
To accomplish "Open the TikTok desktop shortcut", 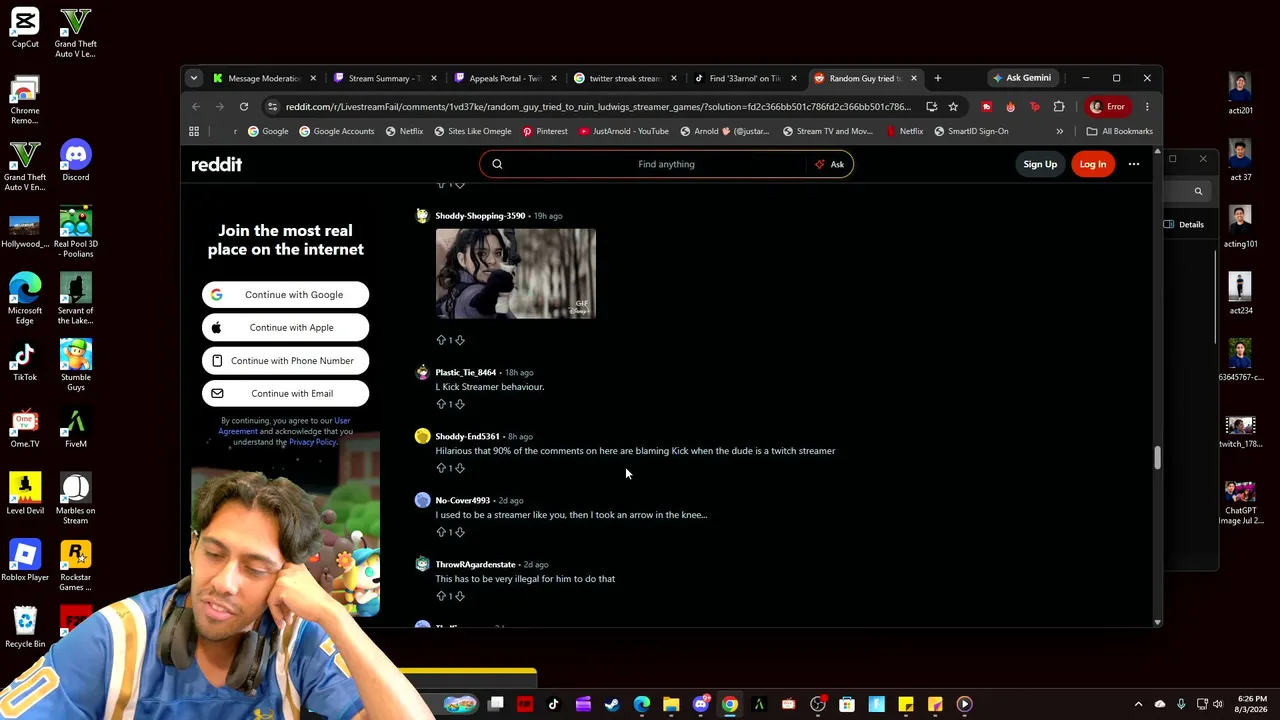I will point(25,361).
